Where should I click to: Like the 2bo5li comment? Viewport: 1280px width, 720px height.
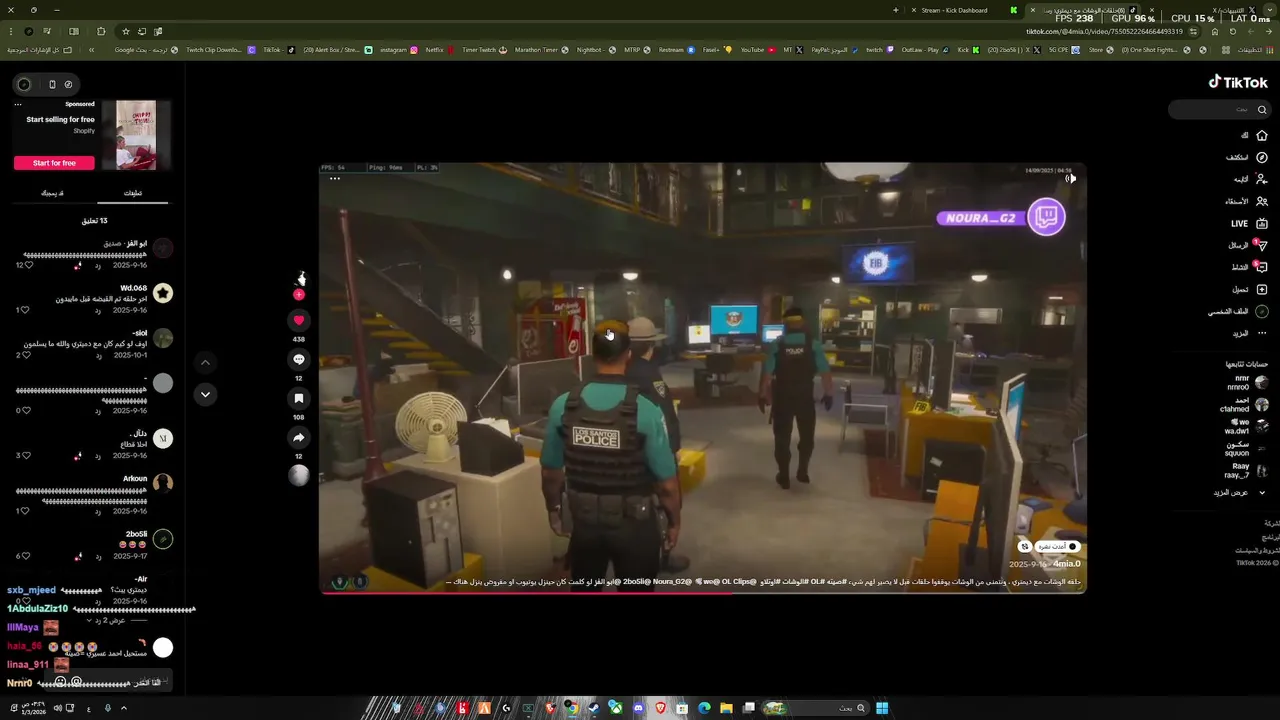[x=27, y=556]
